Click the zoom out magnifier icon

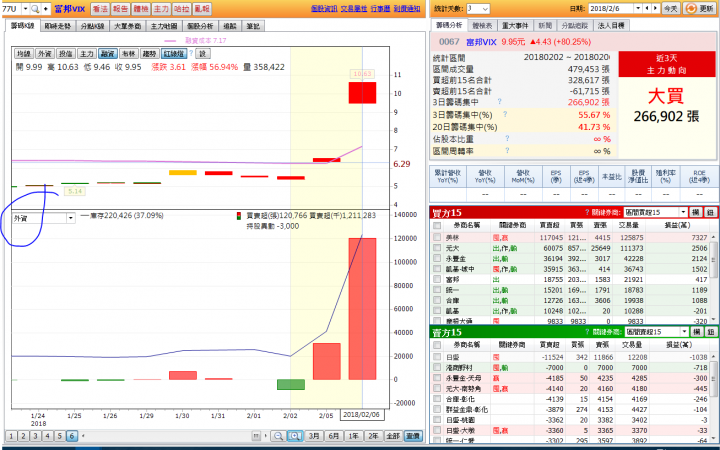tap(278, 436)
